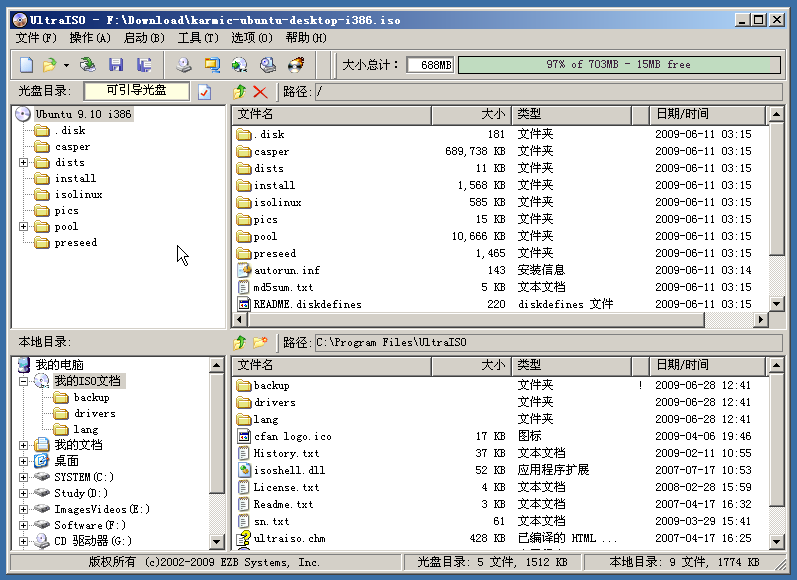Click the cfan logo.ico file icon
Image resolution: width=797 pixels, height=580 pixels.
[x=244, y=436]
